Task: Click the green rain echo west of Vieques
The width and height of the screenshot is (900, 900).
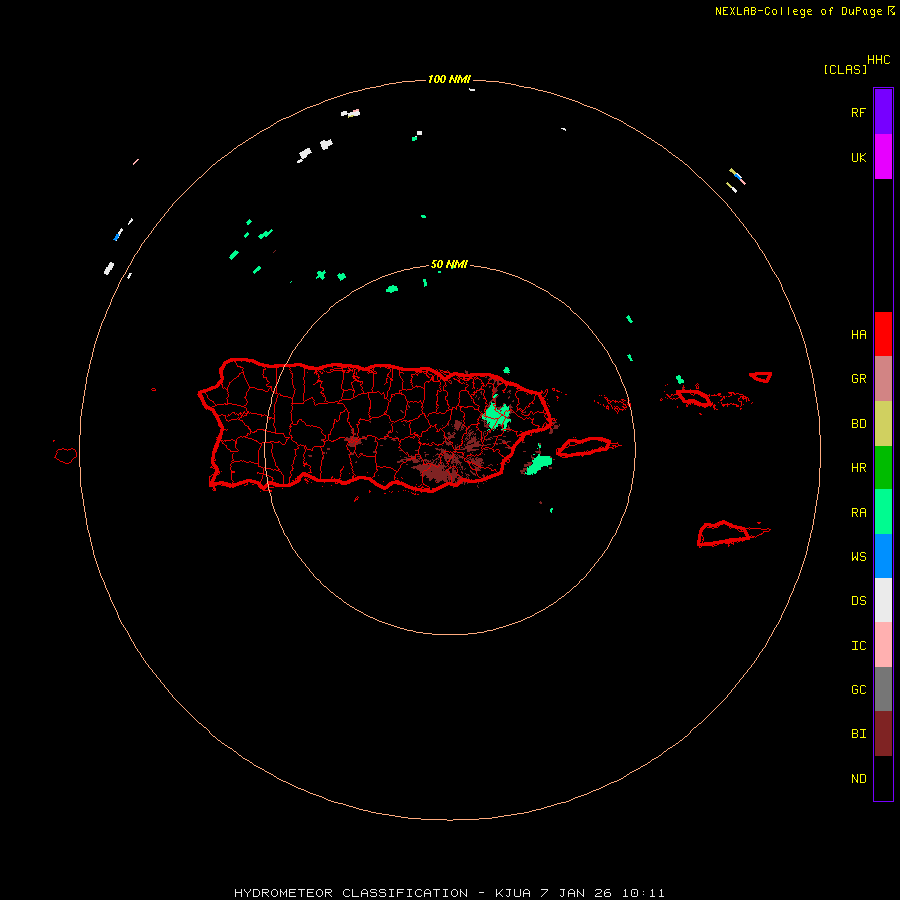Action: pyautogui.click(x=539, y=463)
